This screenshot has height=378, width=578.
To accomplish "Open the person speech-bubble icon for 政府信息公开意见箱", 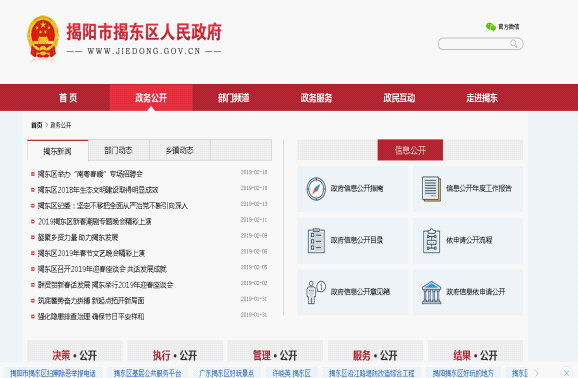I will coord(316,292).
